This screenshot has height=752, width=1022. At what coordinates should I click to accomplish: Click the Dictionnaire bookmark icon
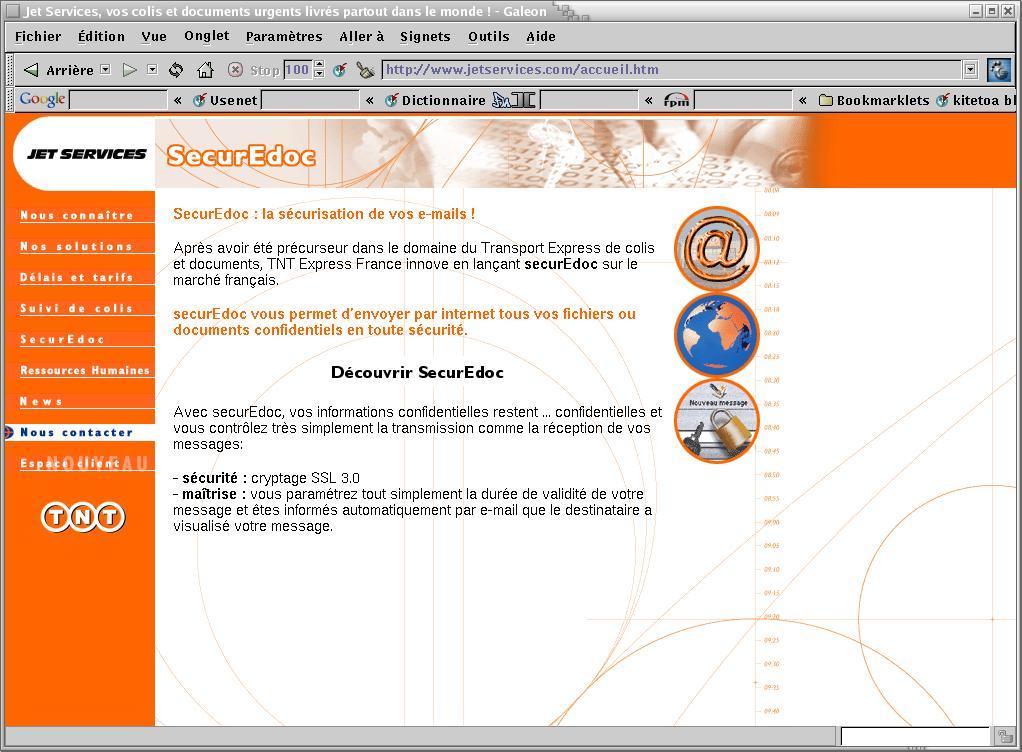[x=392, y=100]
